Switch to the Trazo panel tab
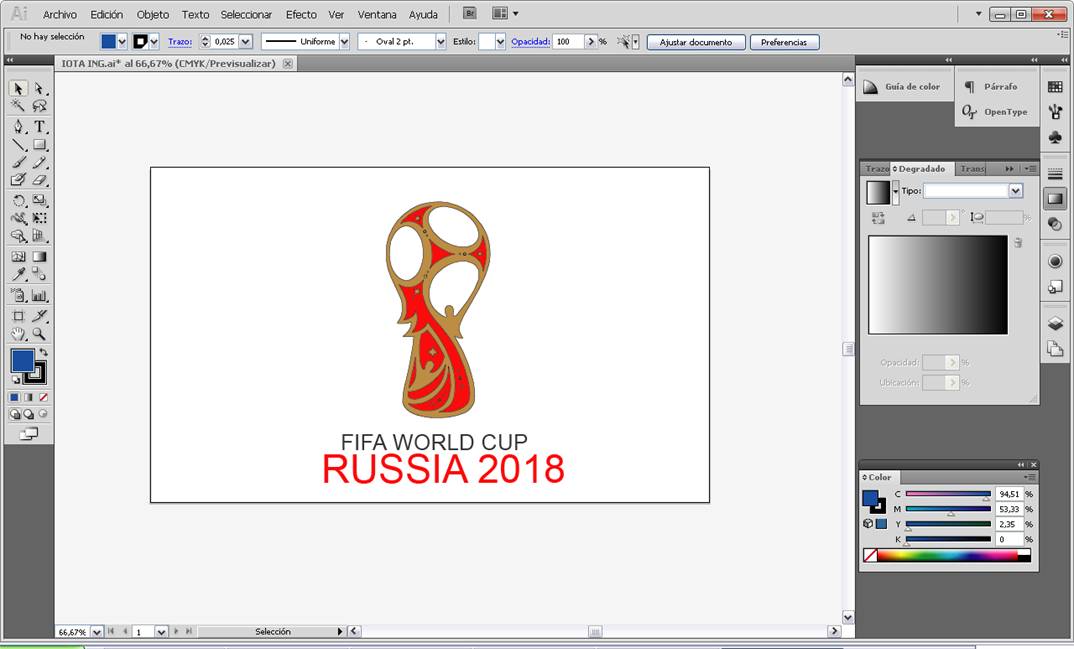The width and height of the screenshot is (1074, 649). 876,168
